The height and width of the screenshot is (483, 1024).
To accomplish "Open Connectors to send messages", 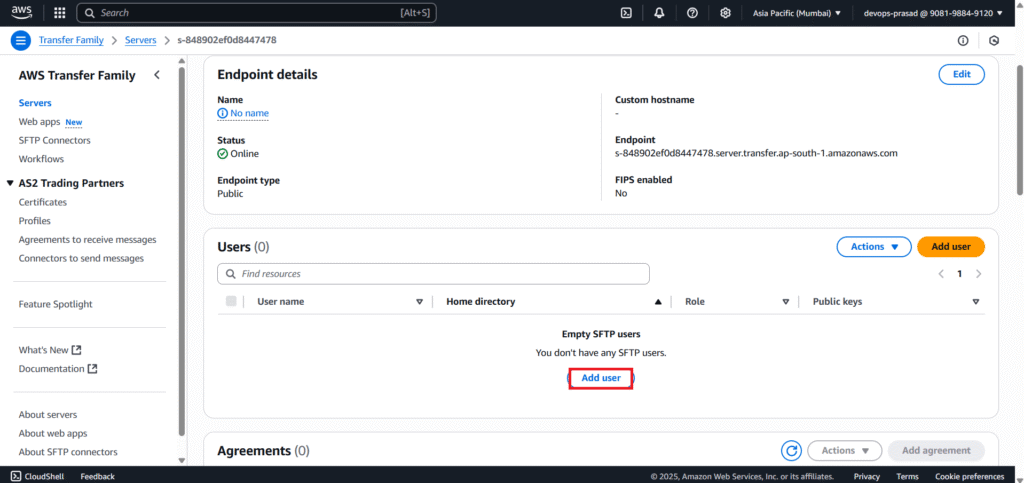I will click(81, 258).
